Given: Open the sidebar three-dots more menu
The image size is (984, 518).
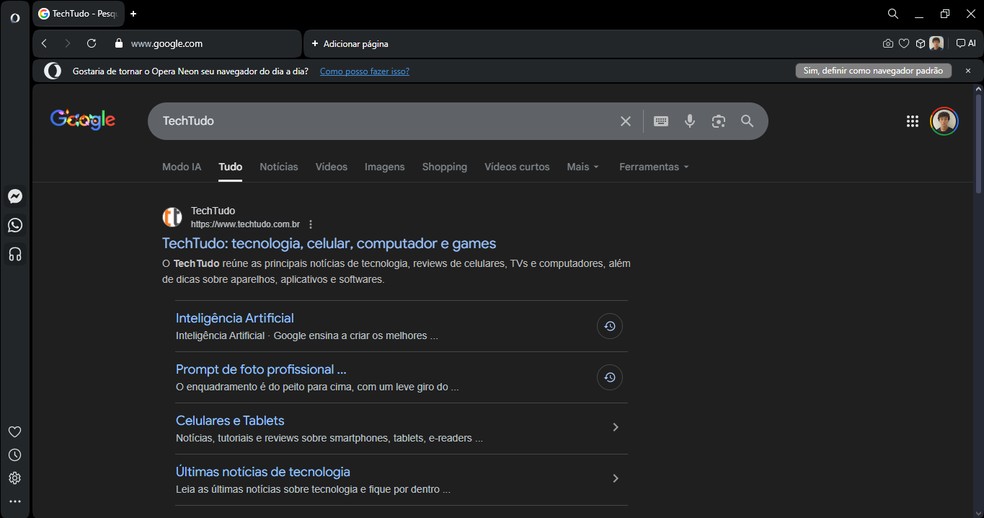Looking at the screenshot, I should pos(15,502).
